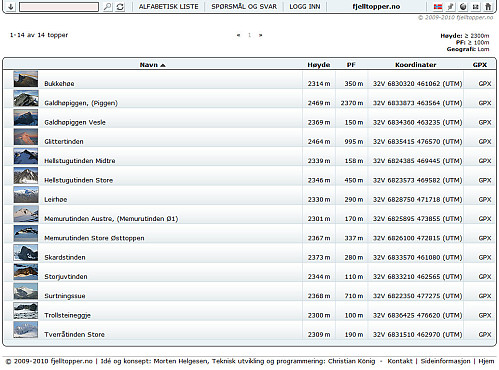Click the Hjem footer link
499x370 pixels.
486,361
